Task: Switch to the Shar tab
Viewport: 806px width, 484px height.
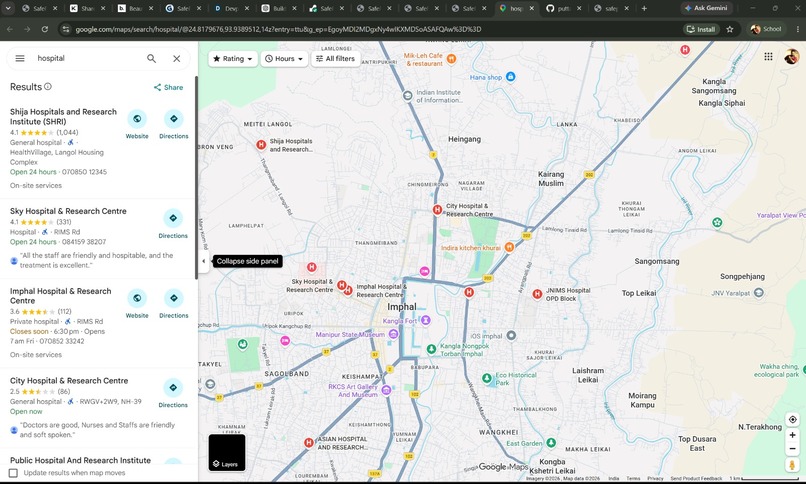Action: tap(87, 8)
